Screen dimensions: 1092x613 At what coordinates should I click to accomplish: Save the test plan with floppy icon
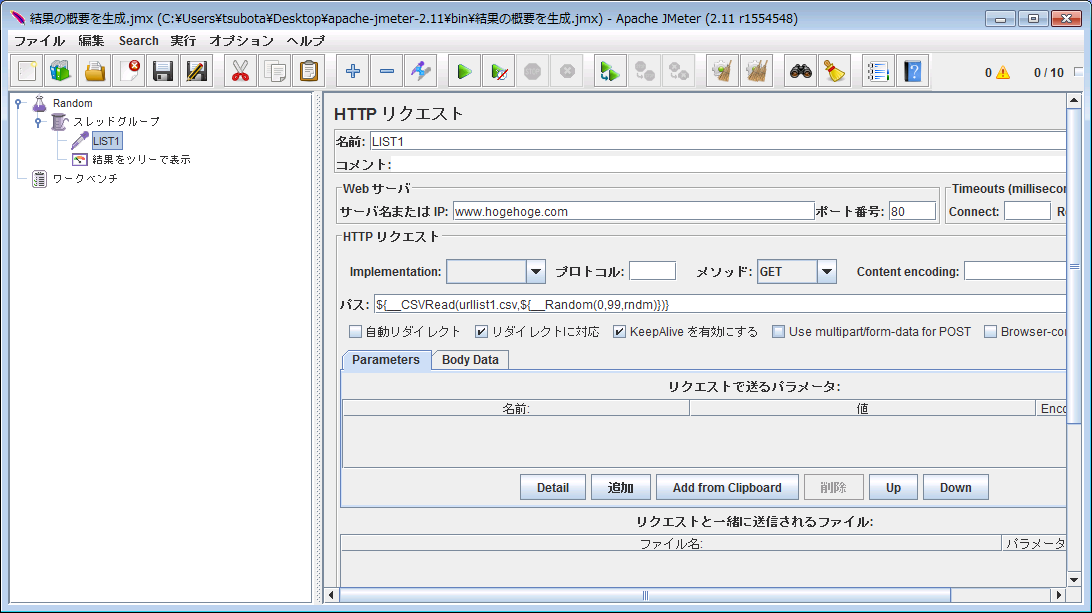coord(163,71)
